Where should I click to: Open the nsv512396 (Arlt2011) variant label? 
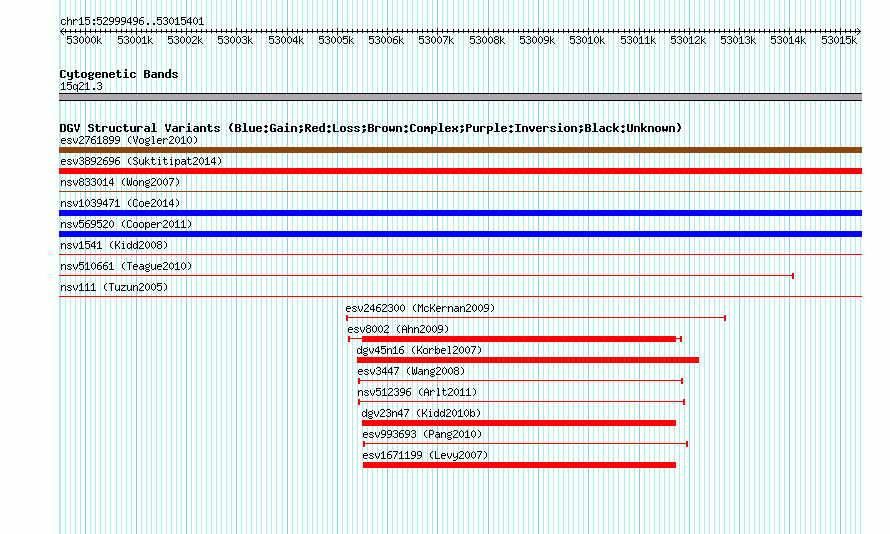(417, 392)
